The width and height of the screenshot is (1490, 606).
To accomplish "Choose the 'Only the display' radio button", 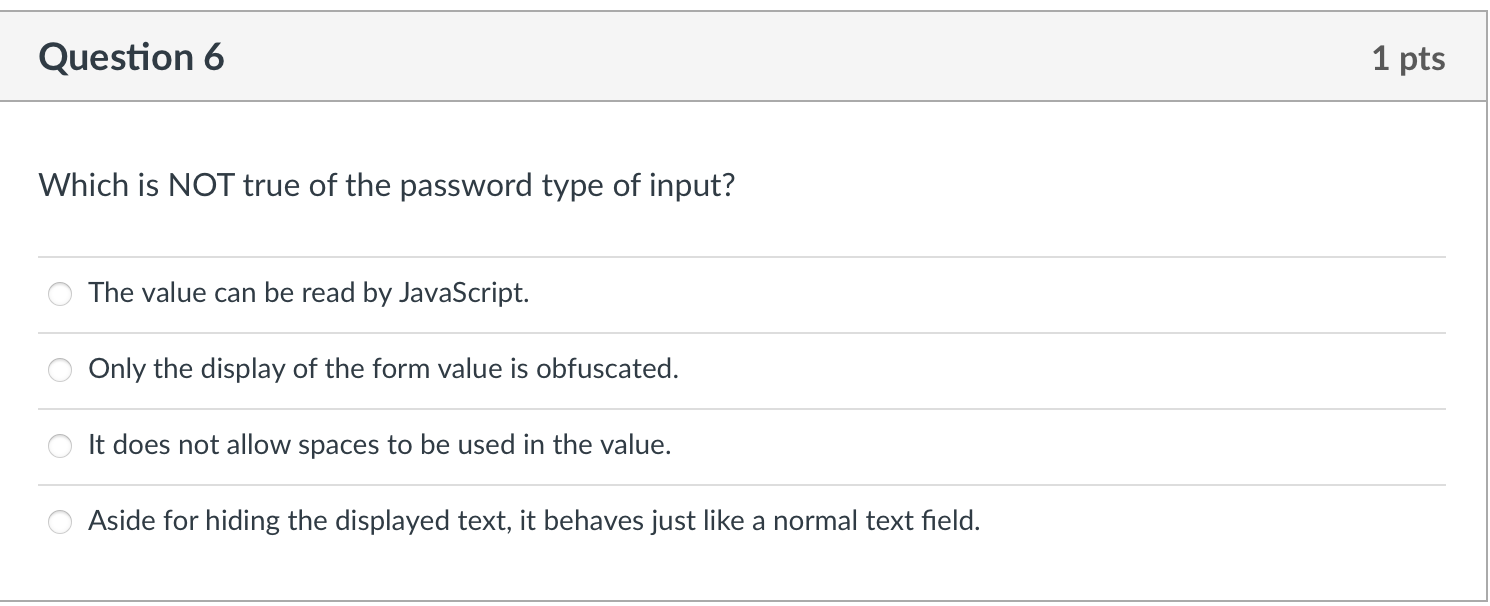I will click(x=61, y=370).
